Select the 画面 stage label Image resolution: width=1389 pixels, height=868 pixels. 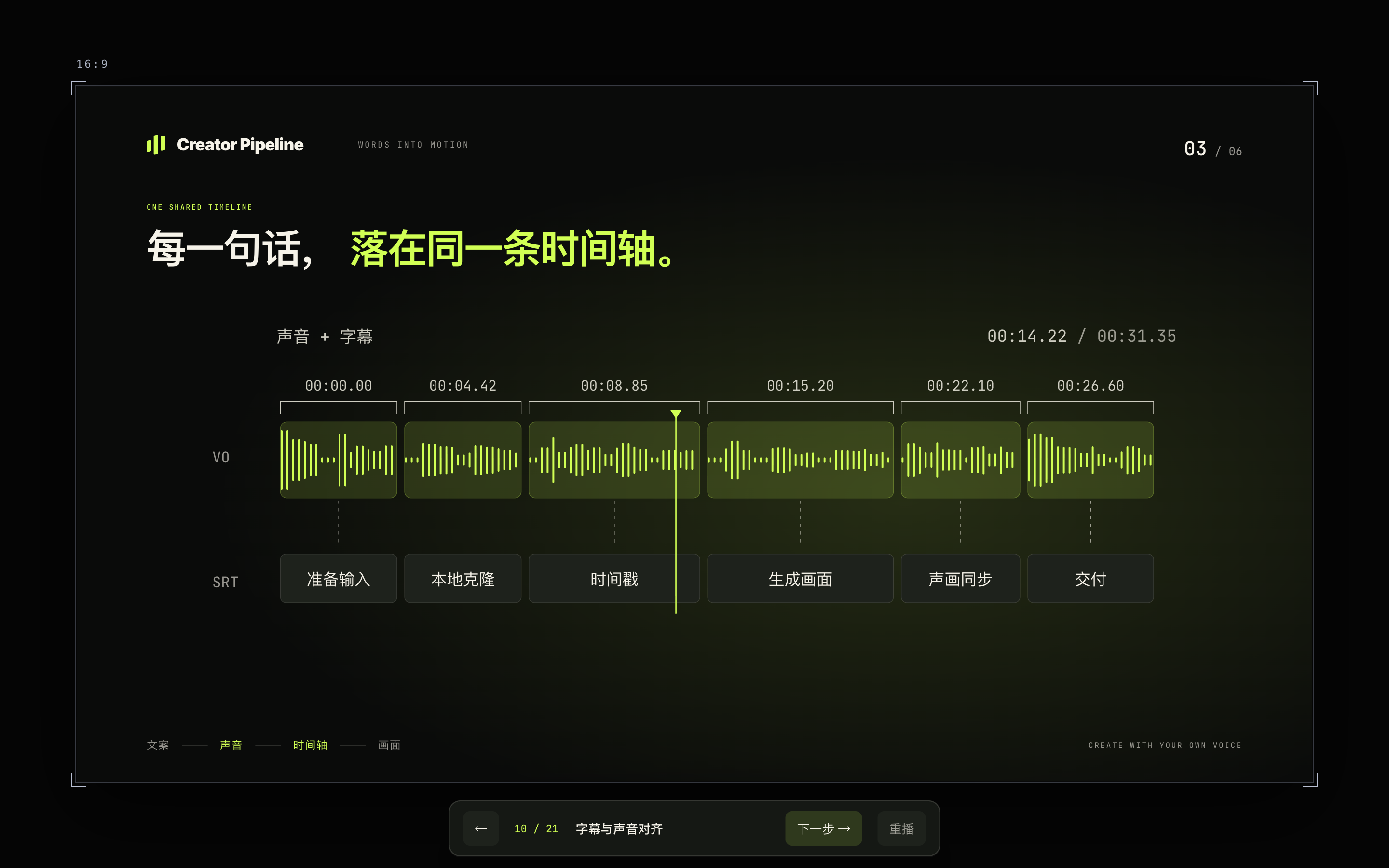click(389, 745)
